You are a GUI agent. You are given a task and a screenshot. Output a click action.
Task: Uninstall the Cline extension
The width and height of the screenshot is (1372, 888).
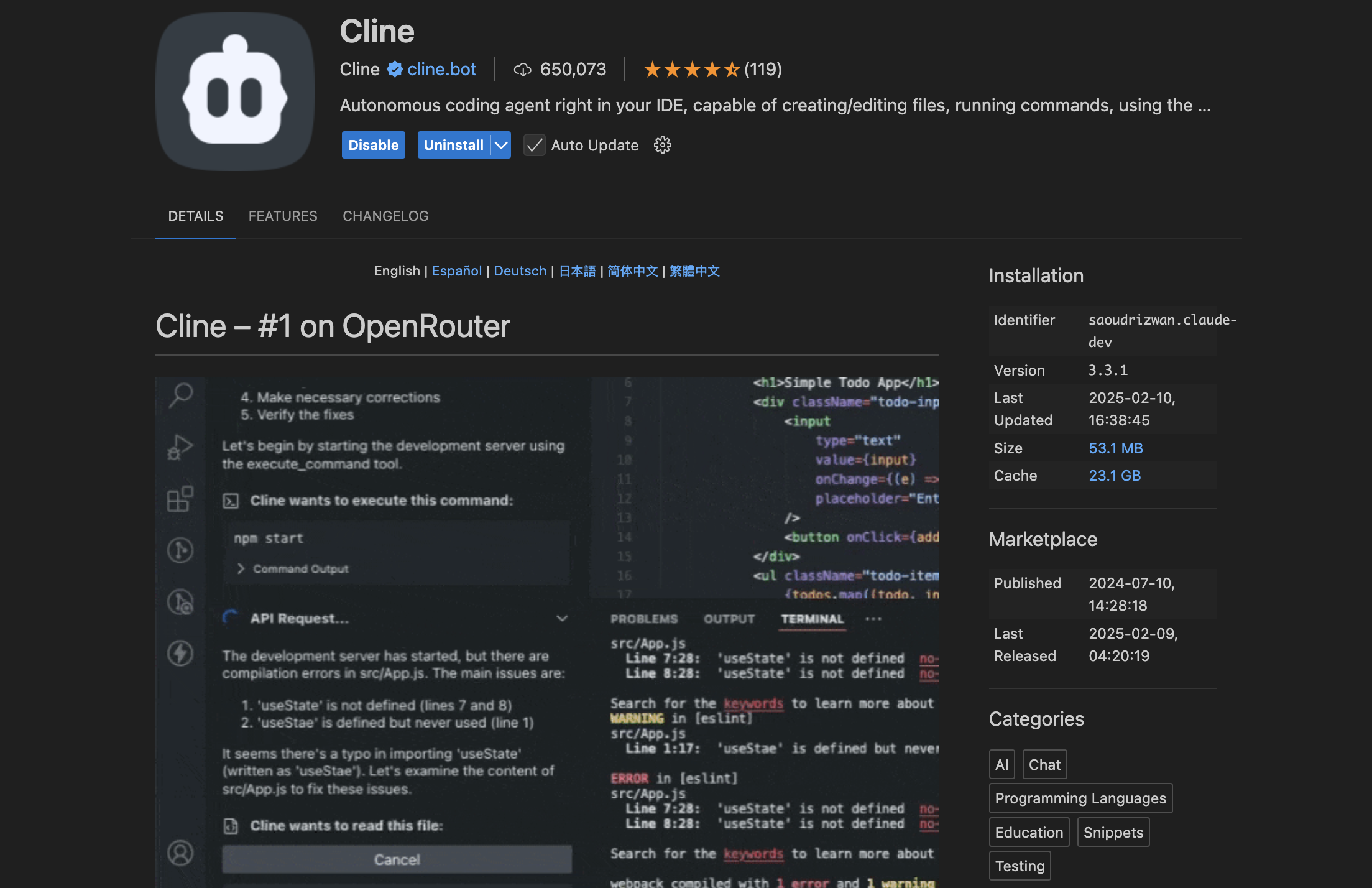pyautogui.click(x=453, y=145)
